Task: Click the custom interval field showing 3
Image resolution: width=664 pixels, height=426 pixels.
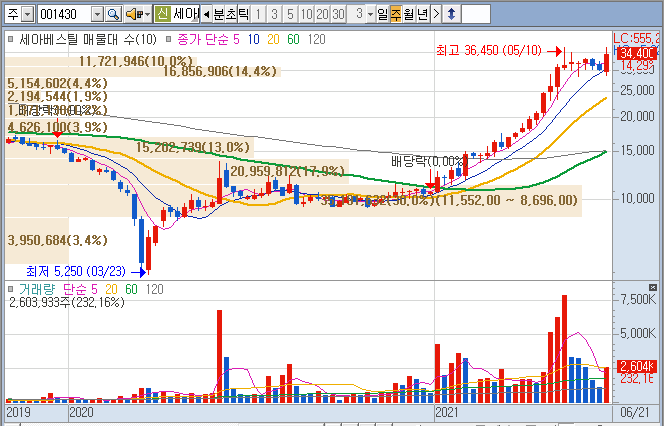Action: tap(357, 14)
